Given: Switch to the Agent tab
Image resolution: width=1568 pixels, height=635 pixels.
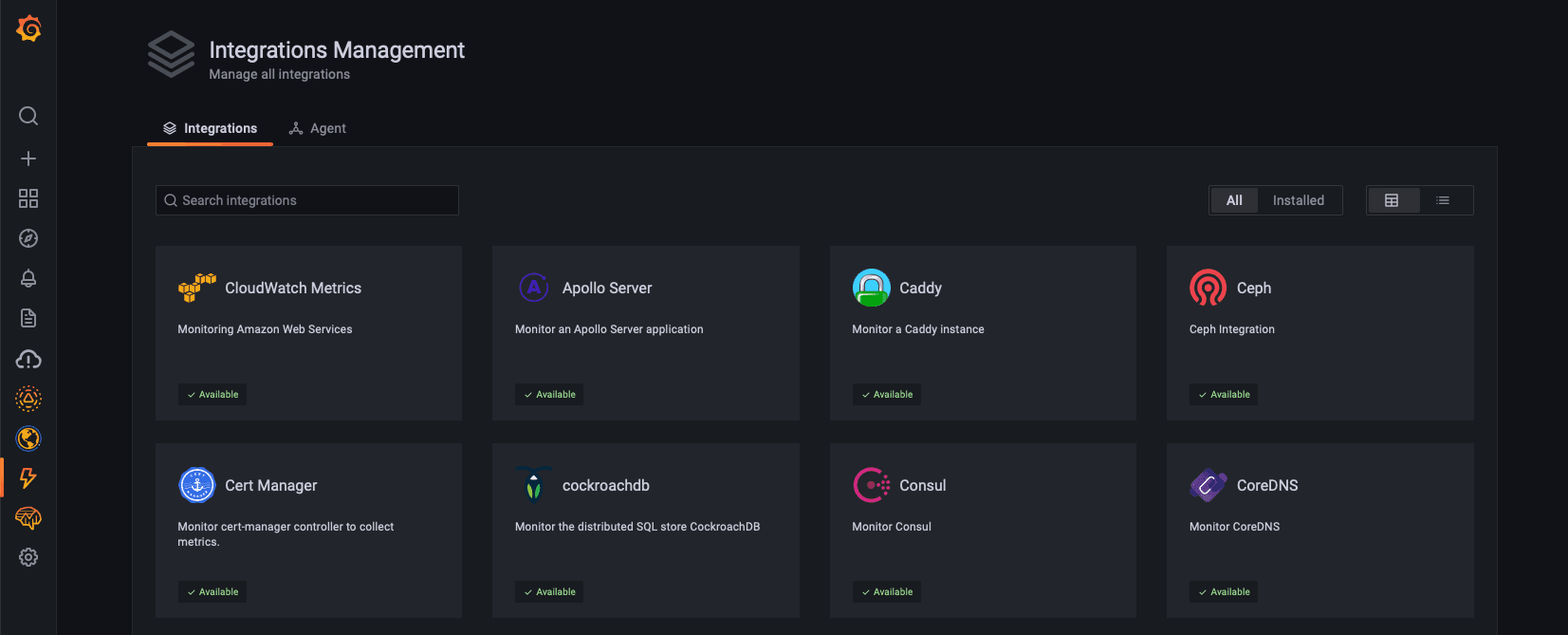Looking at the screenshot, I should (x=318, y=128).
